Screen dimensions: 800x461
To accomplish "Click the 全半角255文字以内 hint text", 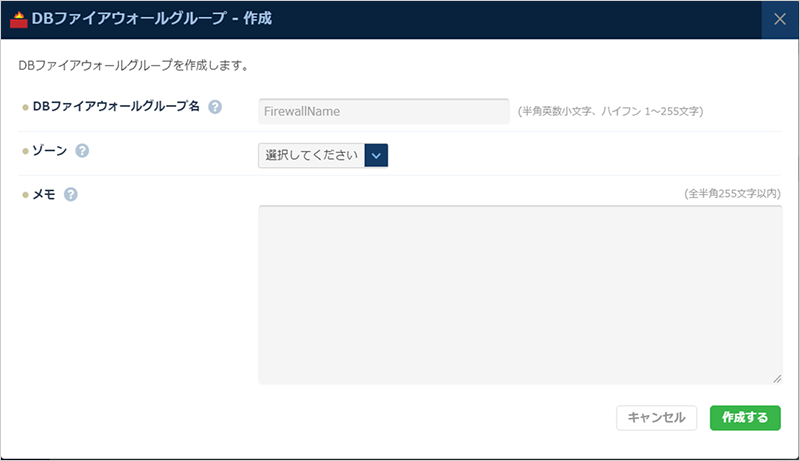I will pyautogui.click(x=732, y=194).
